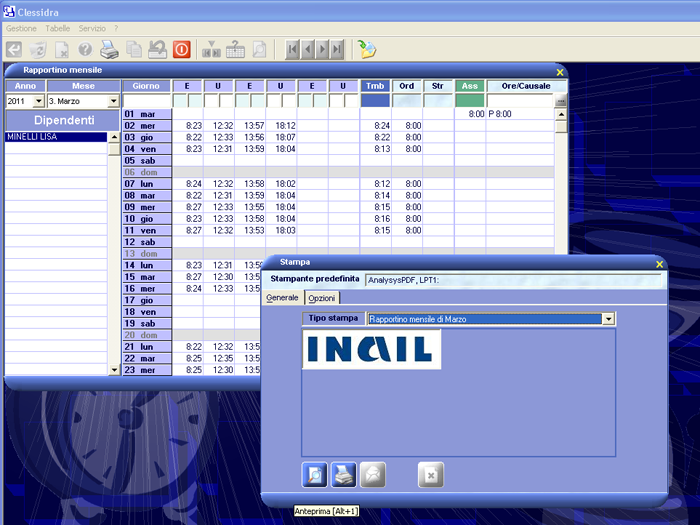Switch to the Generale tab
The image size is (700, 525).
tap(282, 297)
